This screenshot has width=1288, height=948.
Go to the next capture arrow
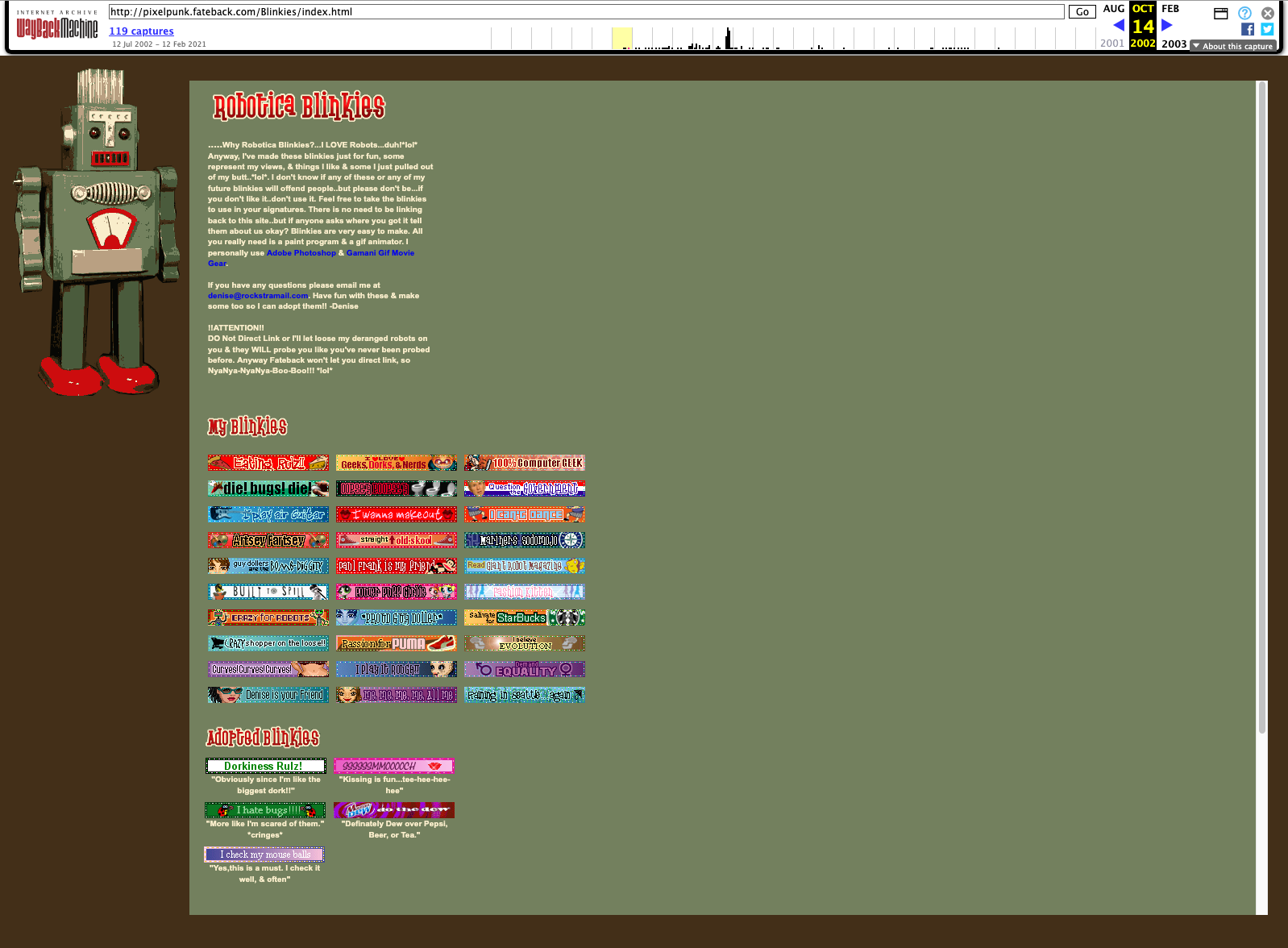(x=1166, y=25)
